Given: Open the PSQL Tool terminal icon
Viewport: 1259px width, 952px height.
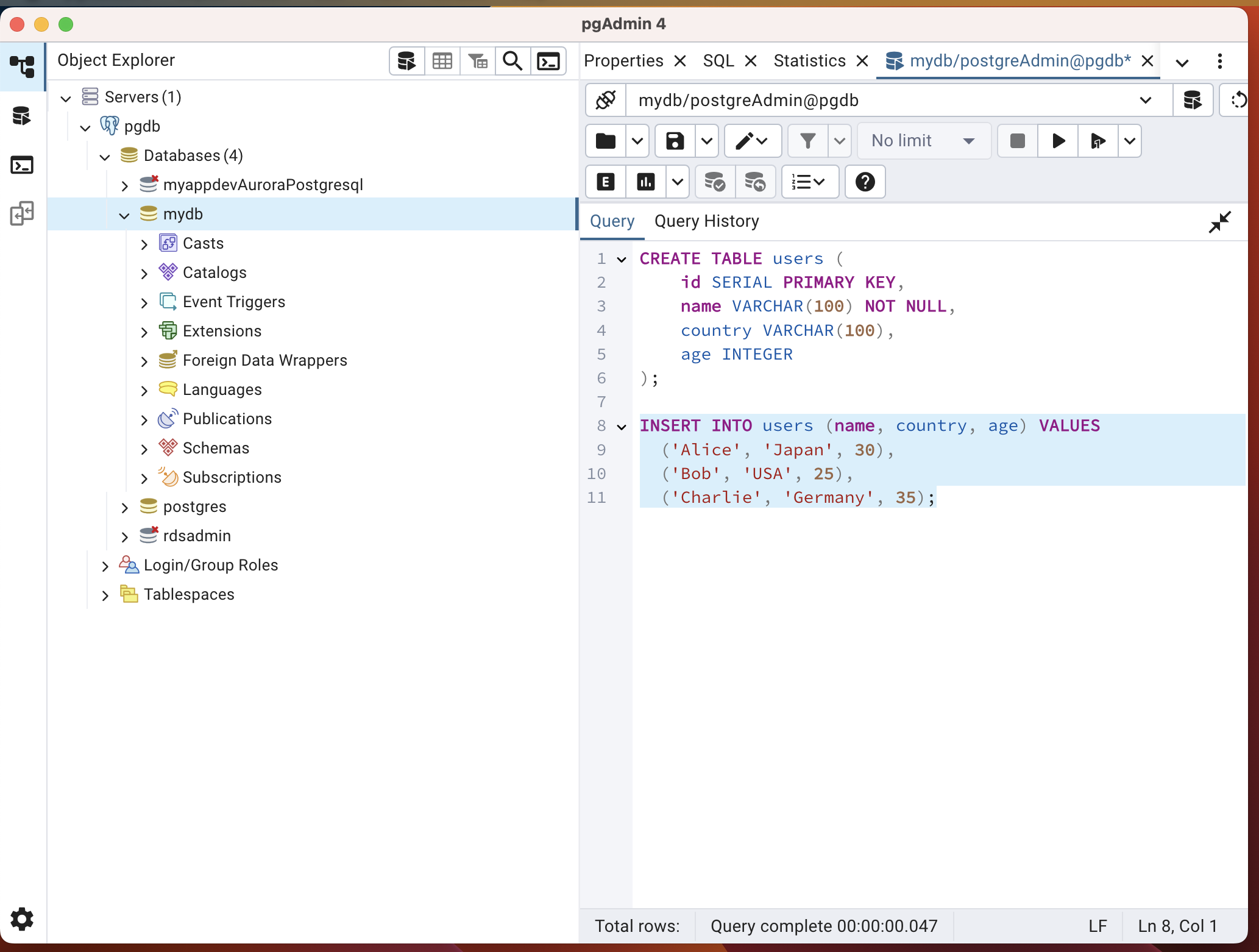Looking at the screenshot, I should (x=548, y=61).
